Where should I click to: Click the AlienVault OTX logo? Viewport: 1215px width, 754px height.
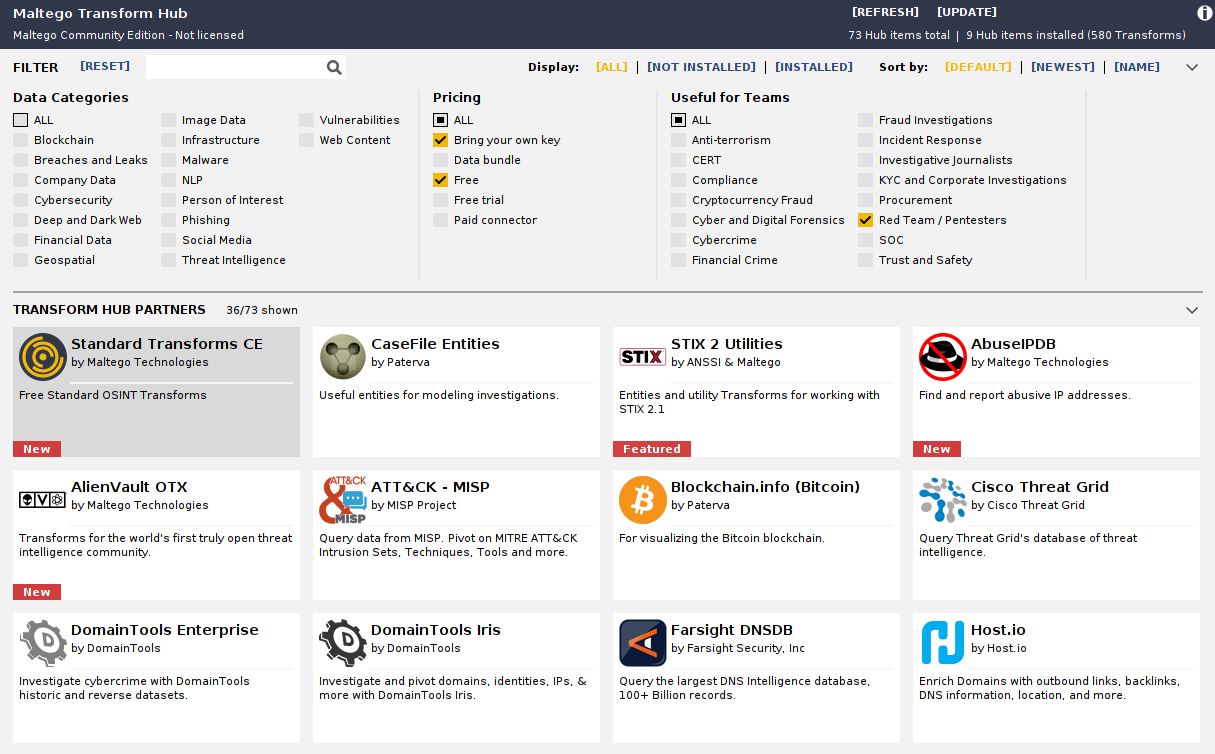pos(43,500)
